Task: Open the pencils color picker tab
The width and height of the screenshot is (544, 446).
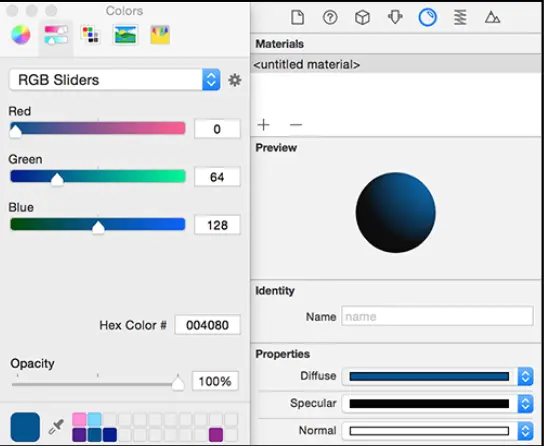Action: 160,35
